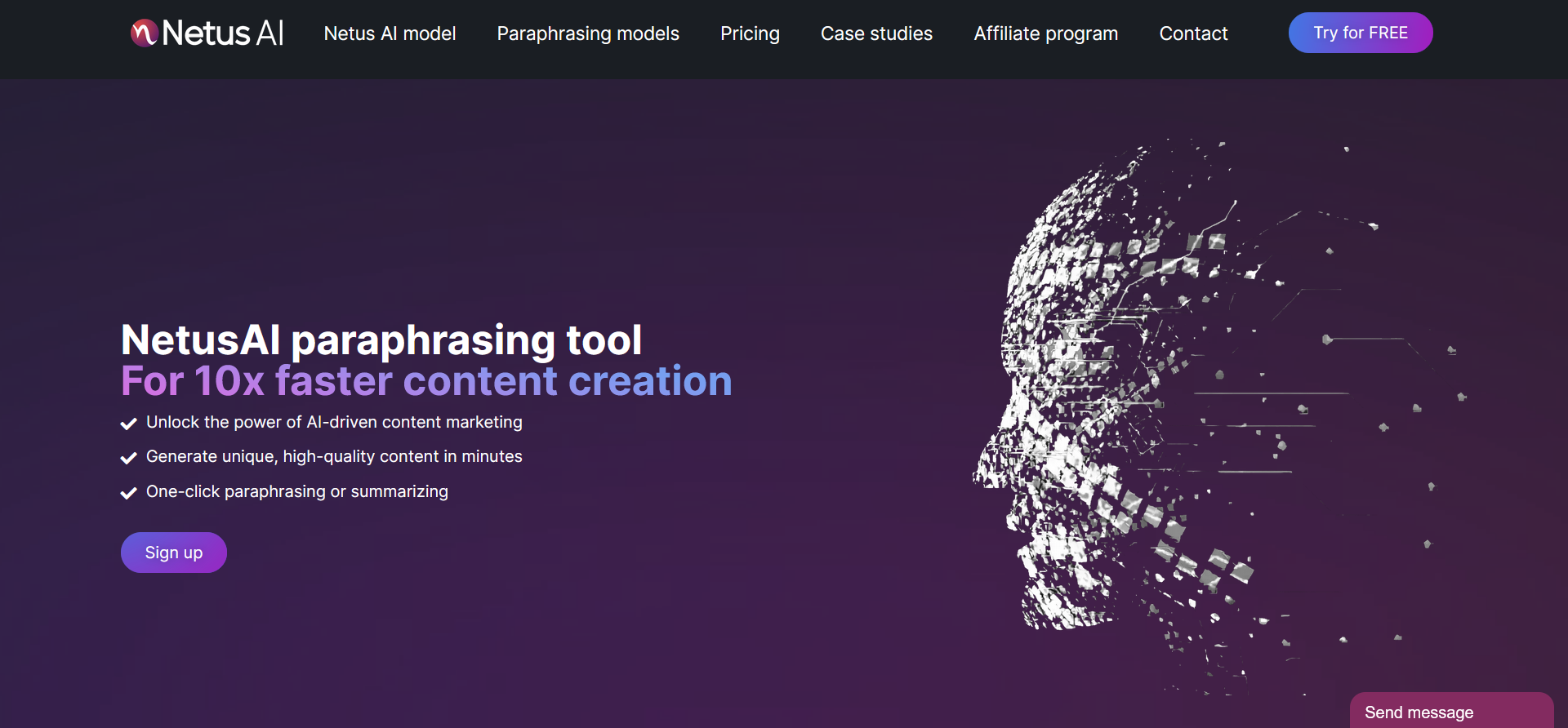
Task: Open the Netus AI model page
Action: [x=390, y=33]
